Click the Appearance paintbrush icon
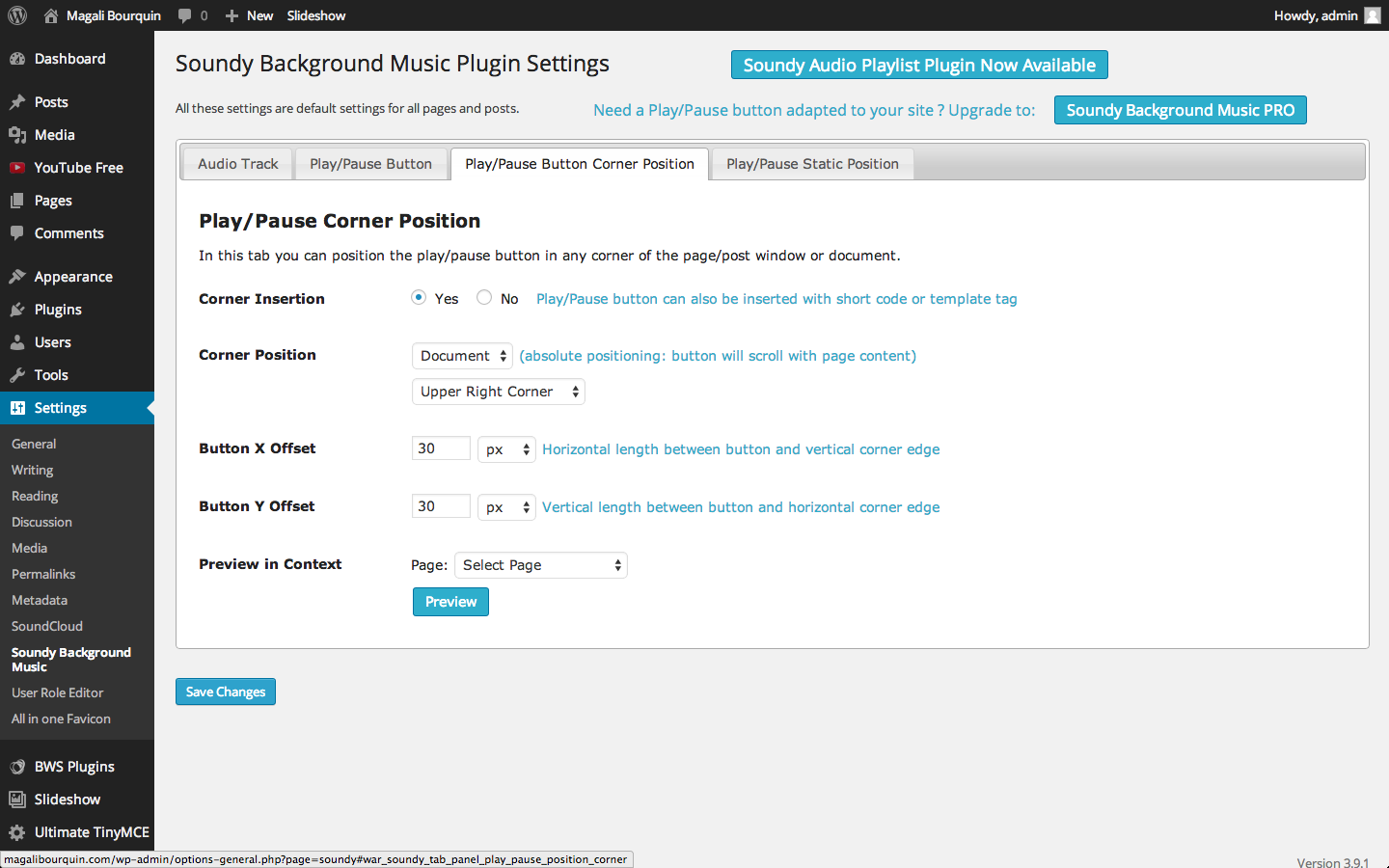 click(17, 277)
